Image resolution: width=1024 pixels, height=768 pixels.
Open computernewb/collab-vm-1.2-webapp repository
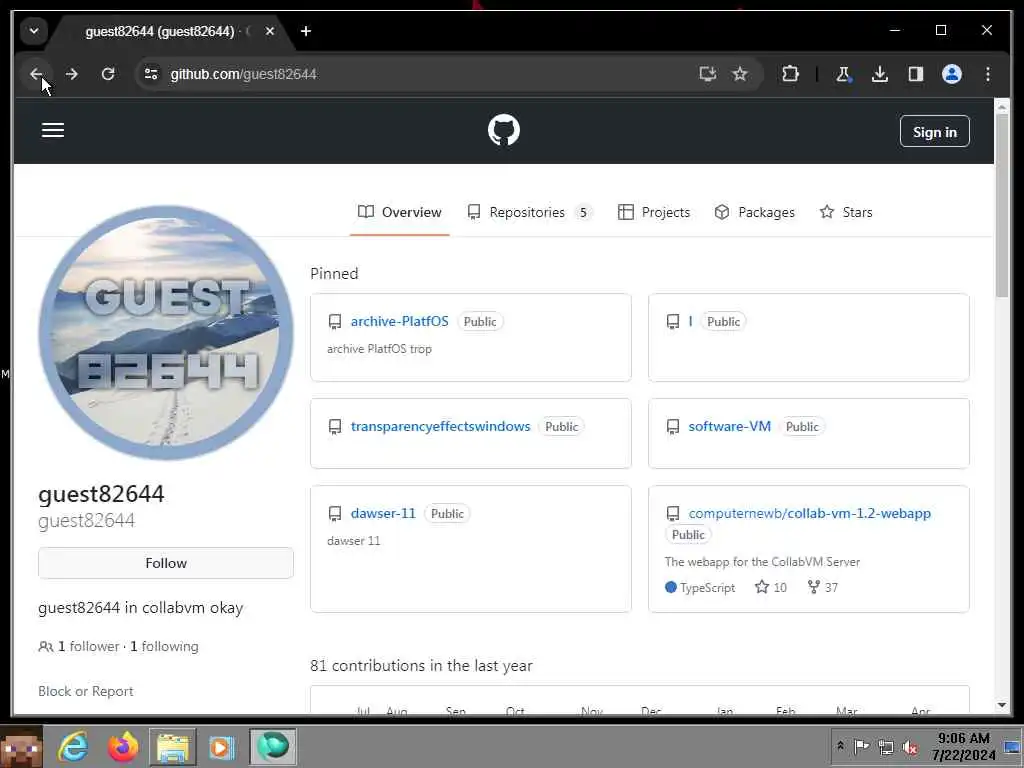coord(810,513)
